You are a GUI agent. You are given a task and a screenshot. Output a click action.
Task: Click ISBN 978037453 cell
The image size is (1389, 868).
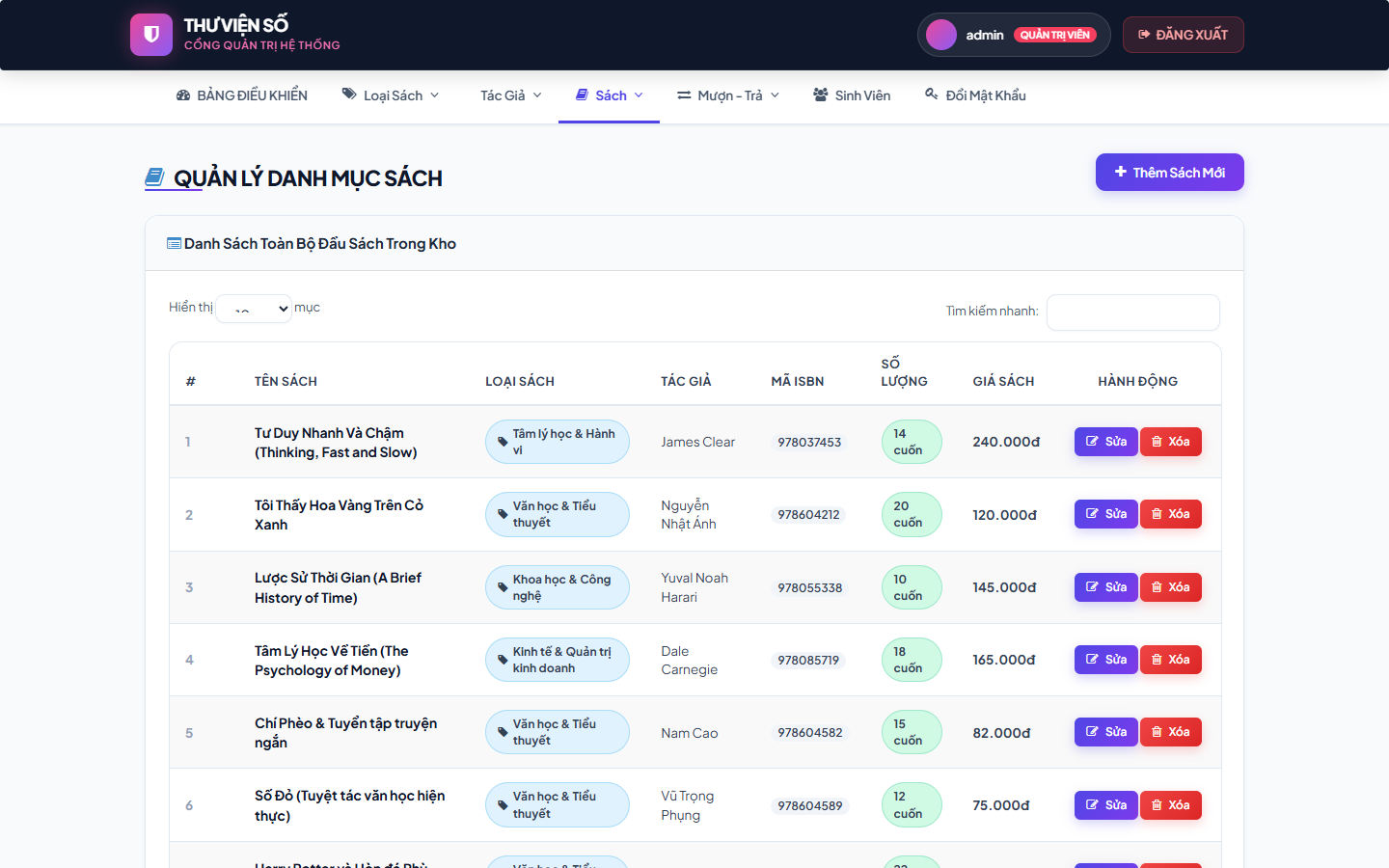pyautogui.click(x=809, y=442)
